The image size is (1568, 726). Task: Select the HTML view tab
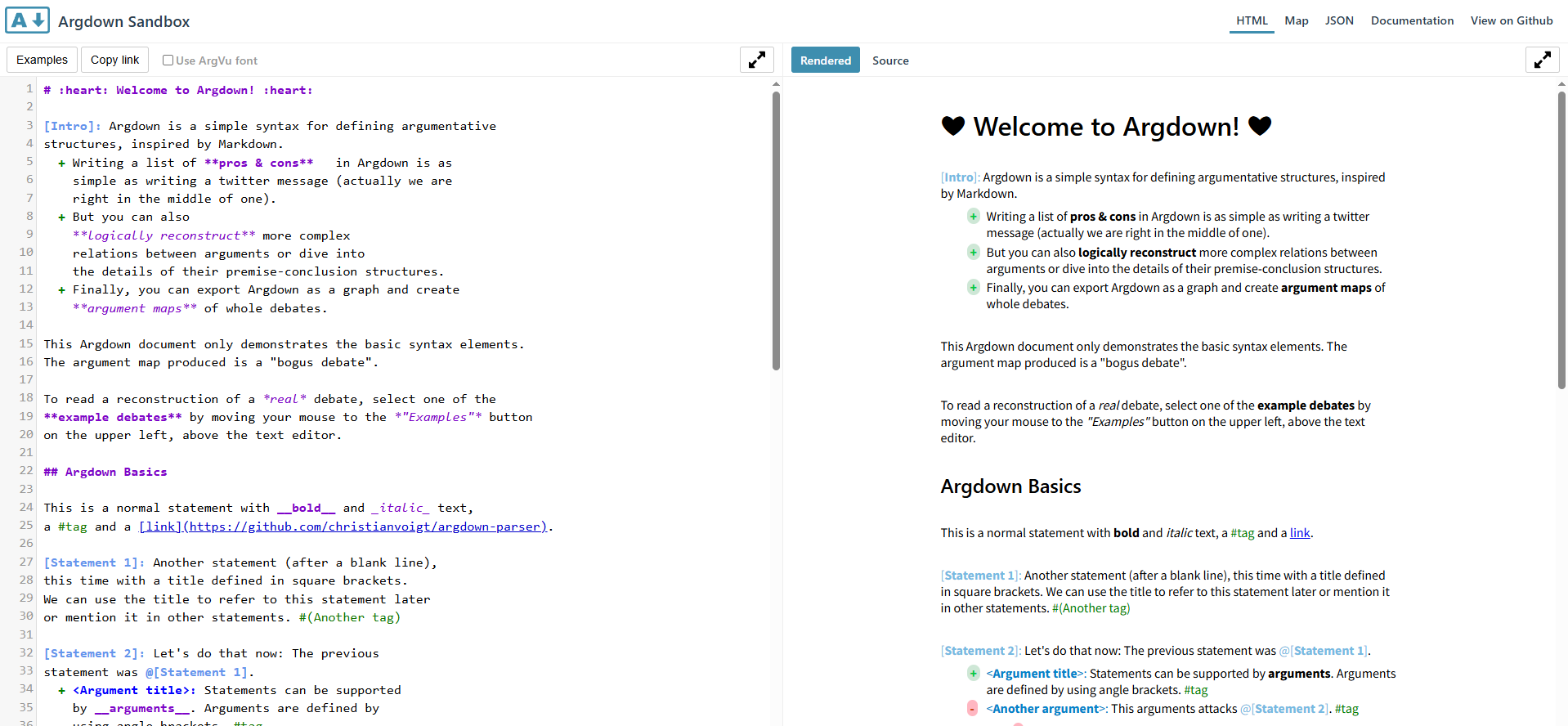[x=1252, y=20]
